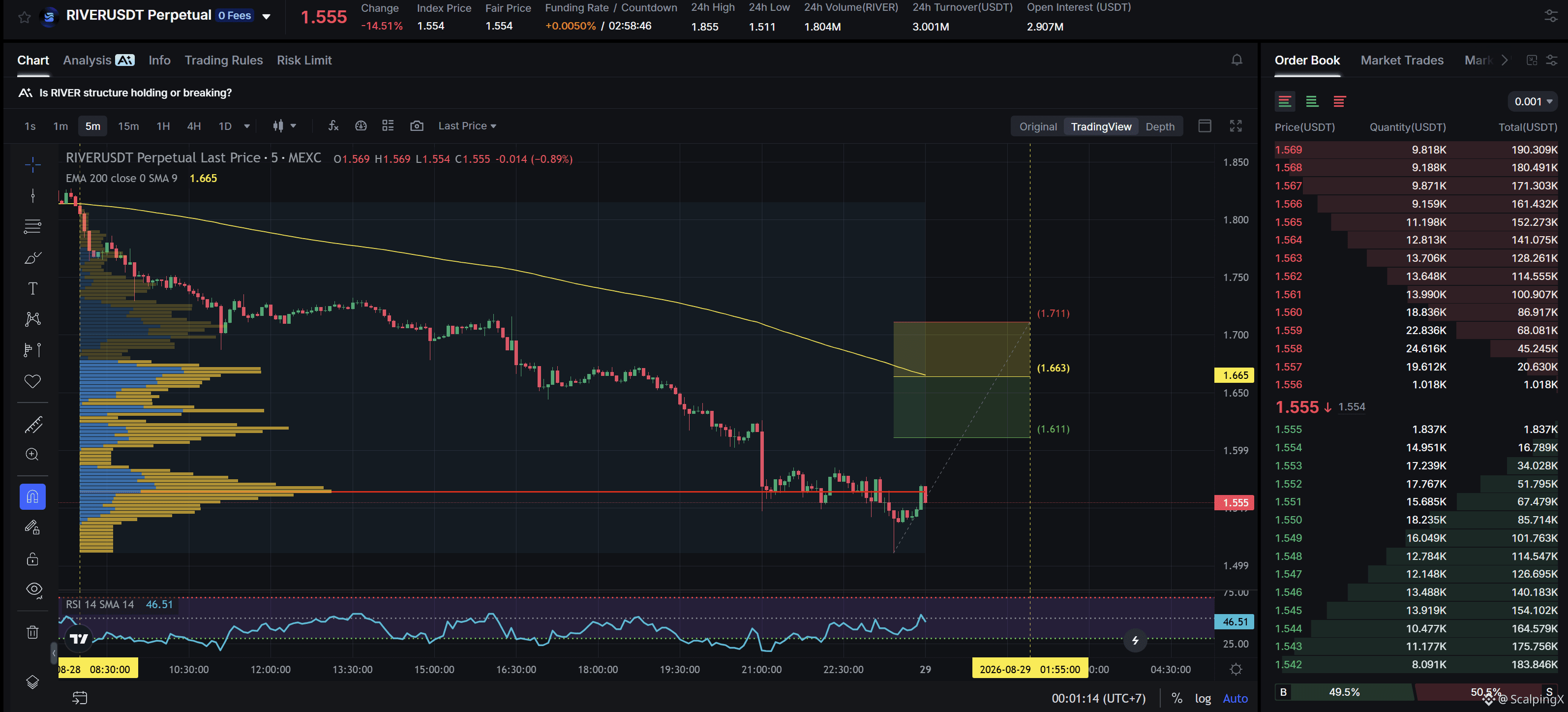This screenshot has height=712, width=1568.
Task: Click the 1.569 ask price row
Action: click(1416, 150)
